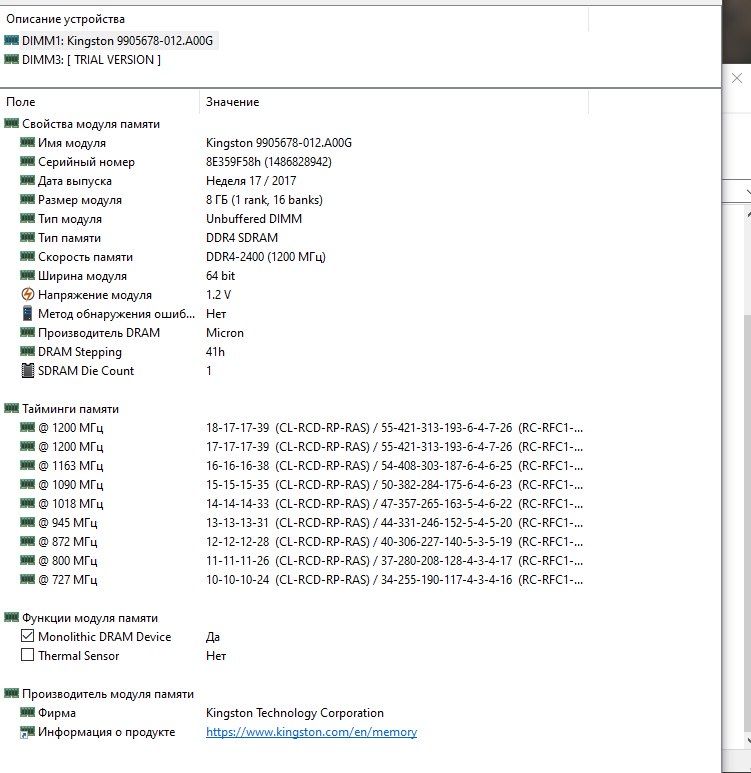
Task: Select the value DDR4-2400 (1200 МГц)
Action: coord(266,256)
